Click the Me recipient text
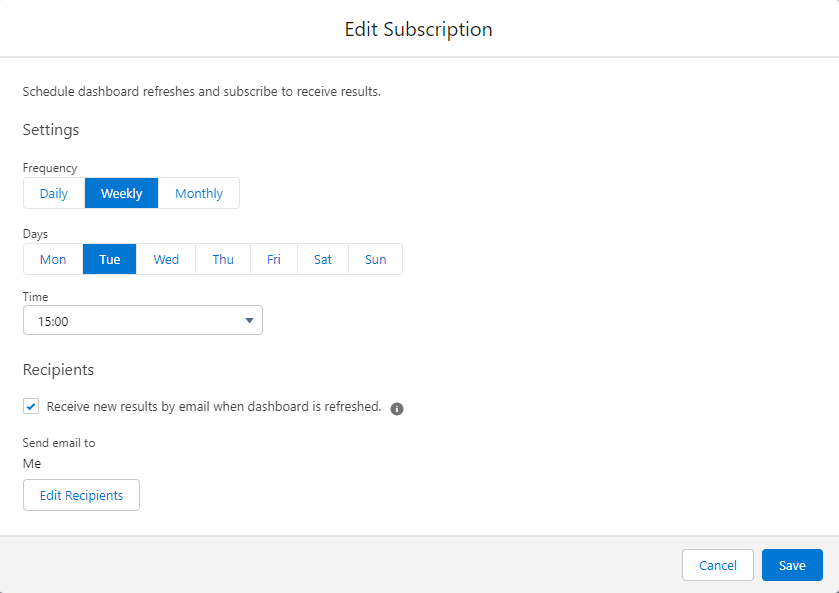839x593 pixels. click(32, 463)
